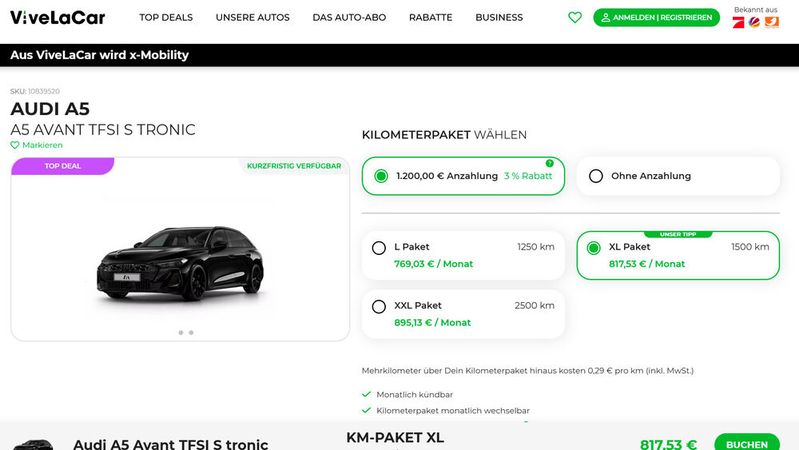Choose the L Paket 1250 km
799x450 pixels.
(x=463, y=255)
